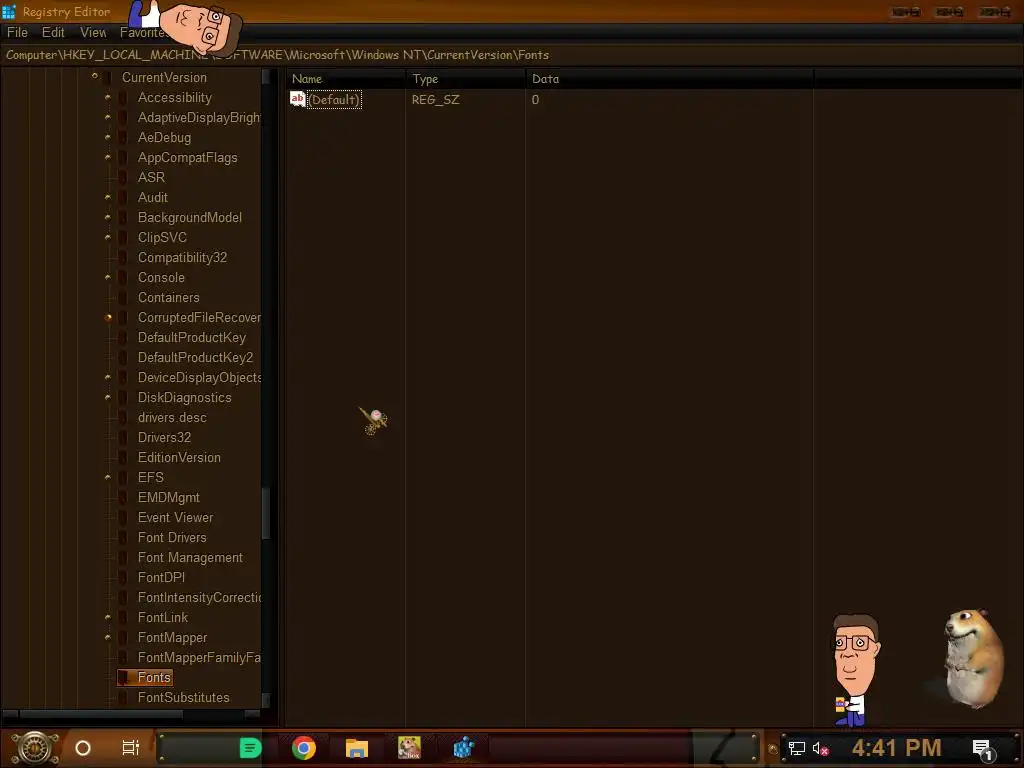Expand the Console key
Screen dimensions: 1024x768
(108, 278)
